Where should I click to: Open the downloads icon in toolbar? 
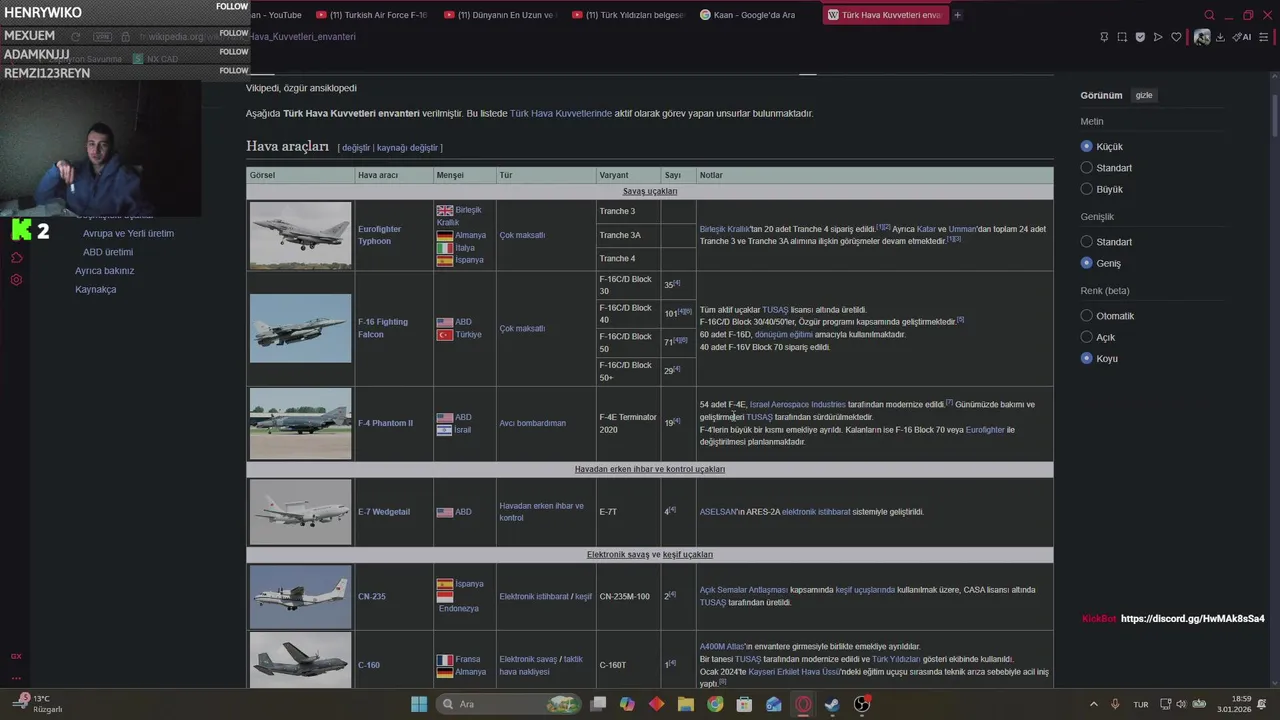[x=1220, y=37]
